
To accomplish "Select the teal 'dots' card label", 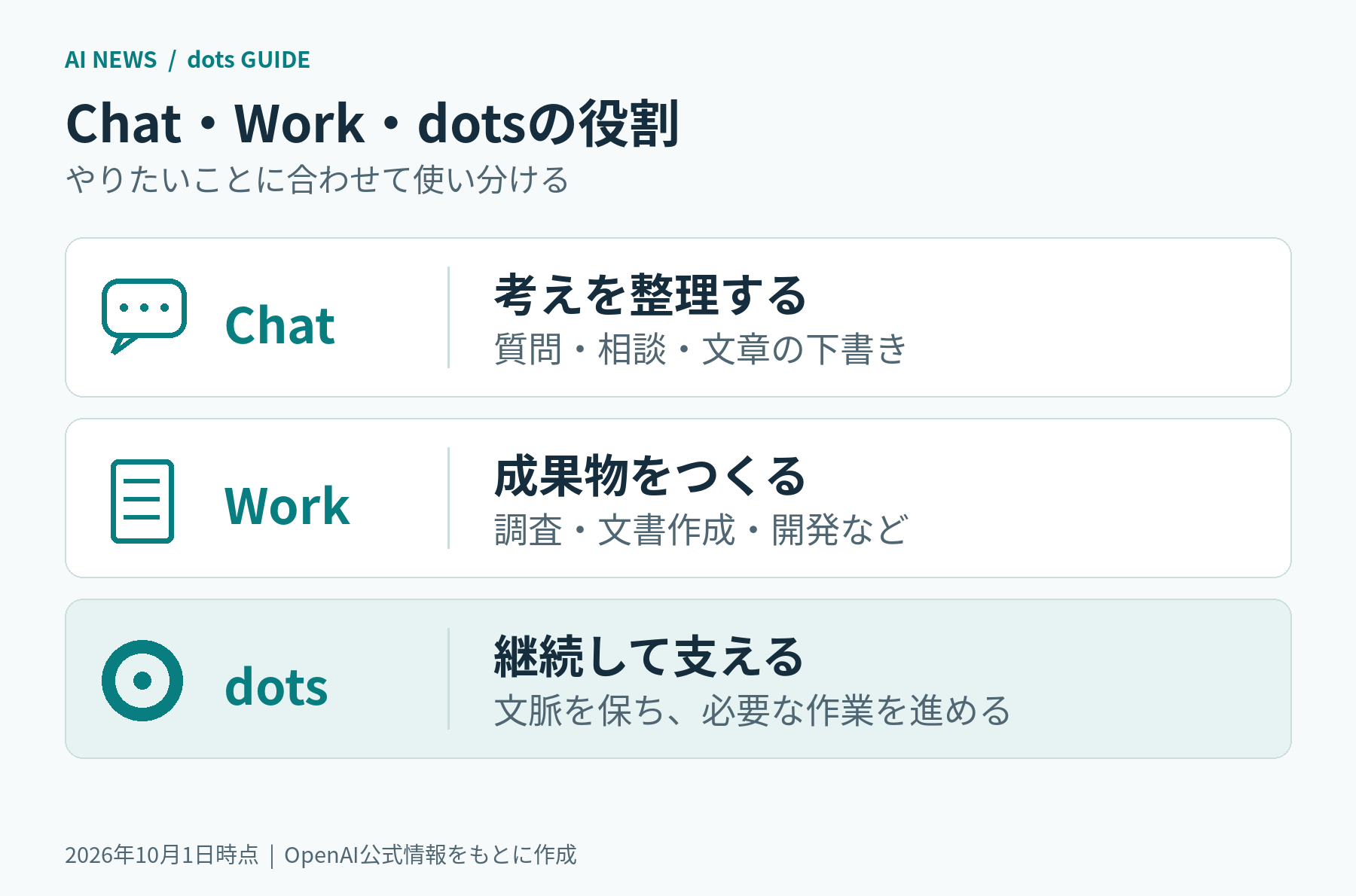I will [276, 686].
